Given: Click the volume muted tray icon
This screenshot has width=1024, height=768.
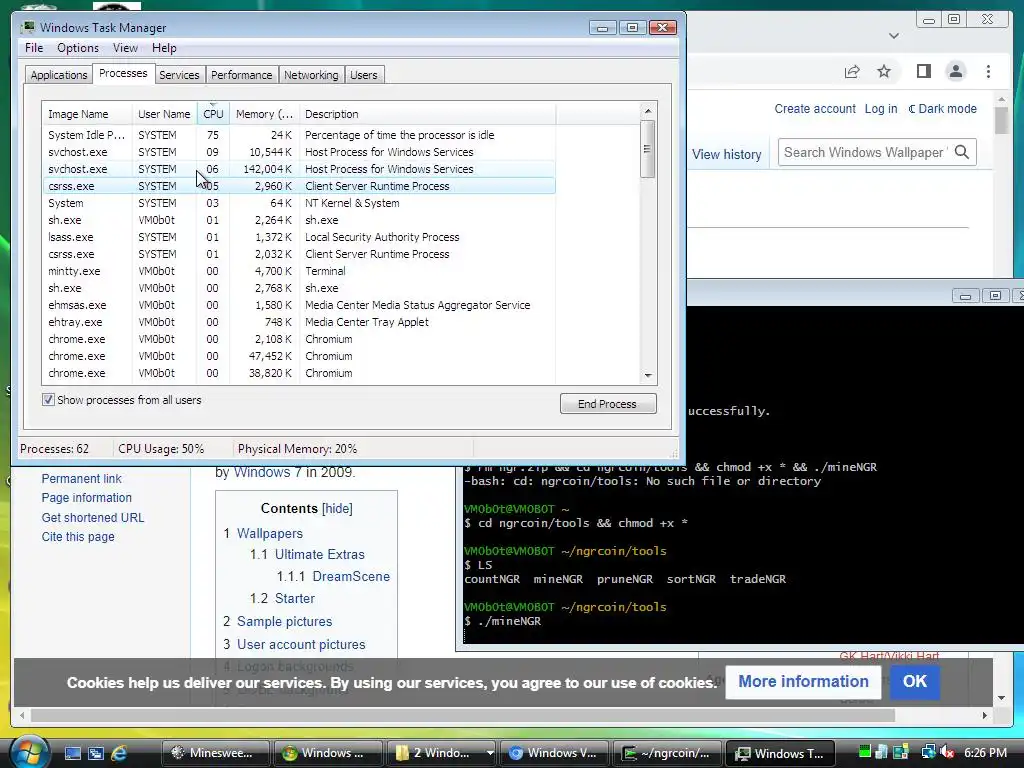Looking at the screenshot, I should [946, 752].
